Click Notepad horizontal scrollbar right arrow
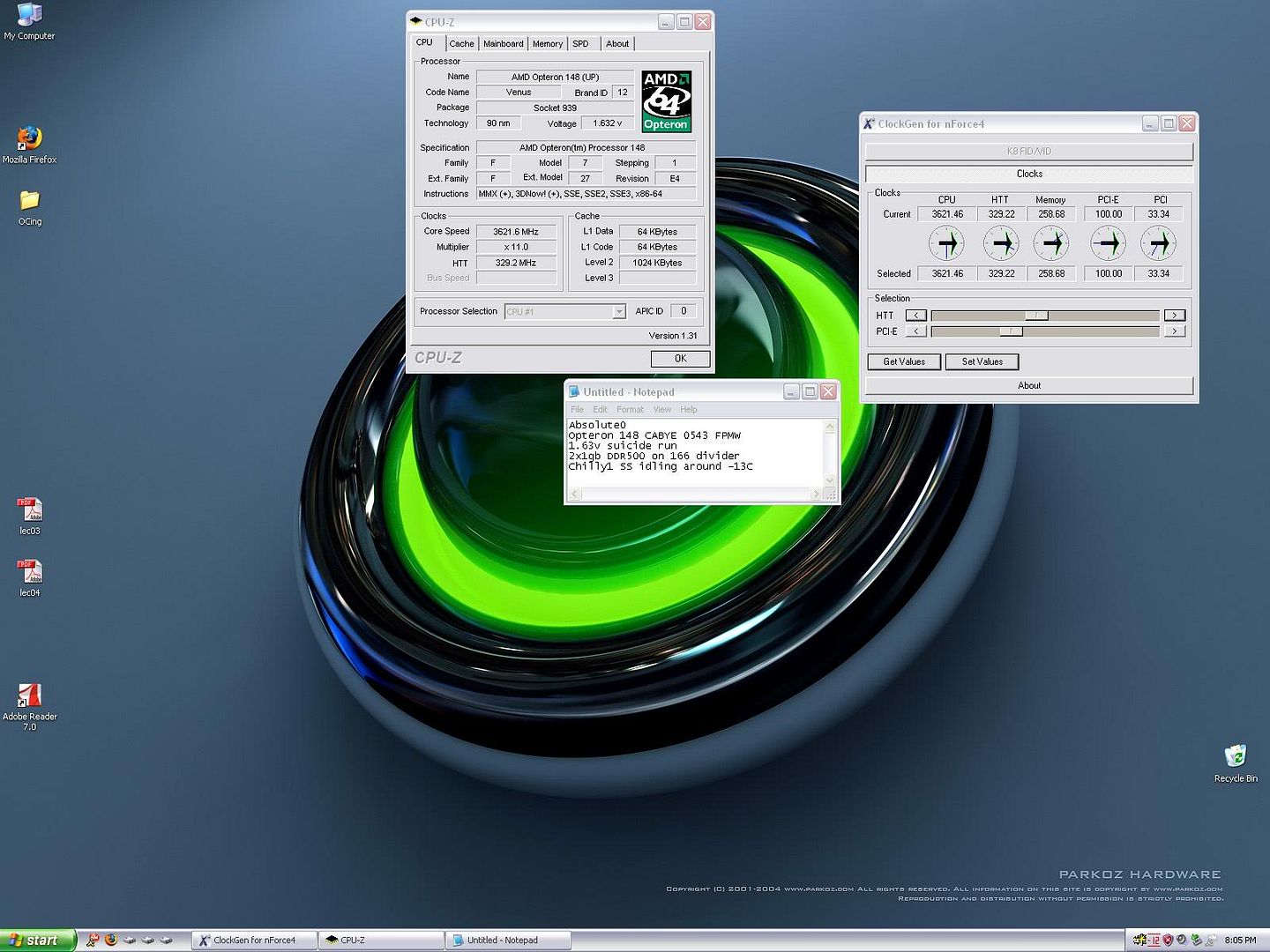 [x=816, y=495]
